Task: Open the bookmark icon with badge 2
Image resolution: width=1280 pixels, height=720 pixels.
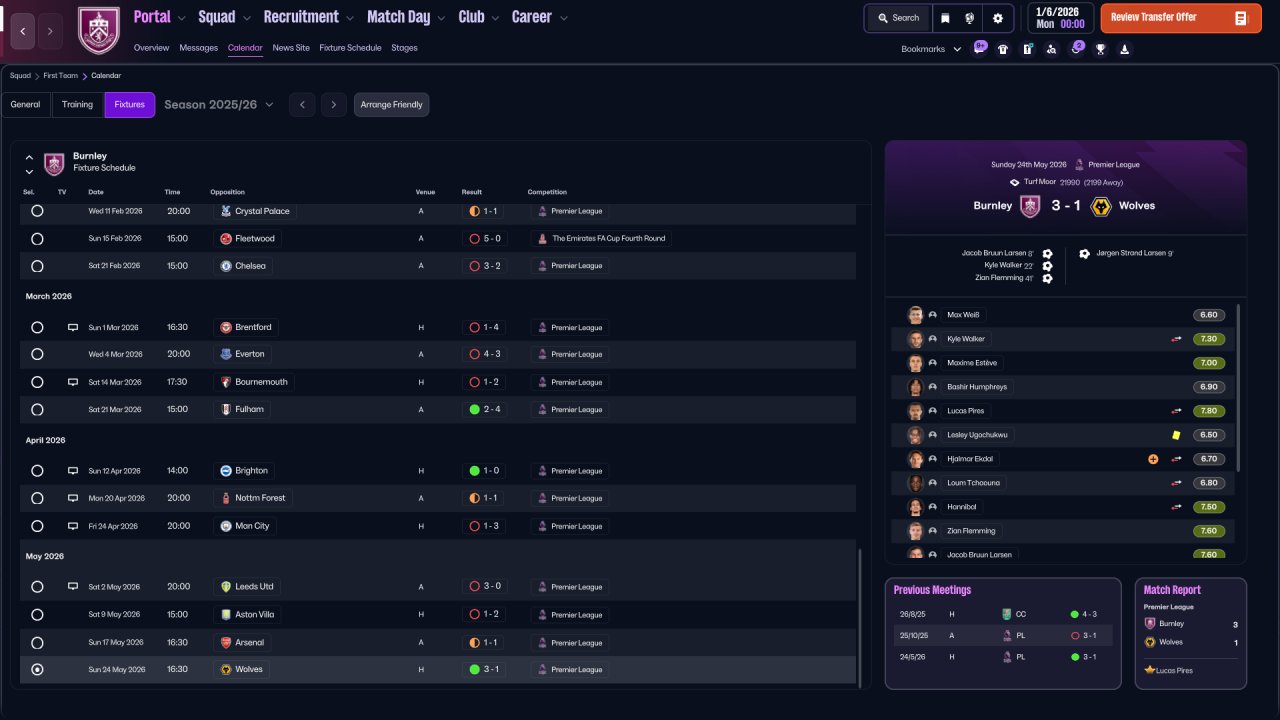Action: pos(1076,48)
